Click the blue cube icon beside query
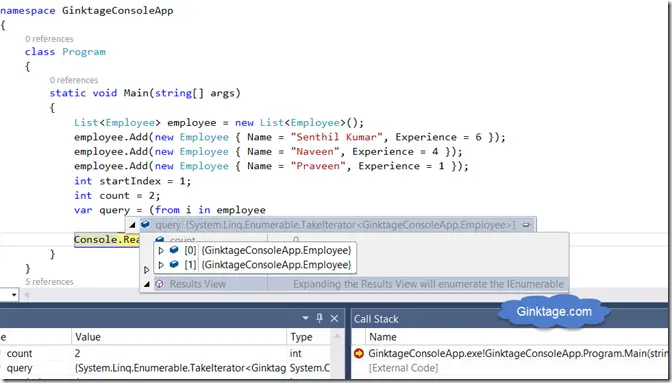Screen dimensions: 672x383 point(145,224)
